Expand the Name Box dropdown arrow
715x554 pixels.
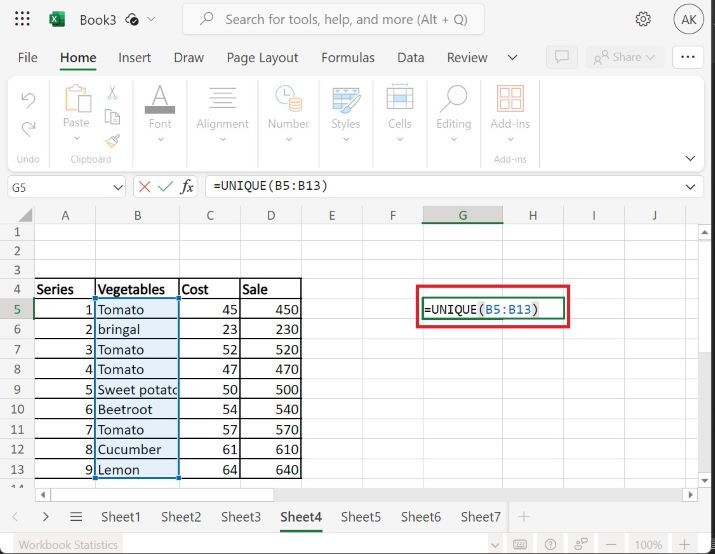(118, 187)
